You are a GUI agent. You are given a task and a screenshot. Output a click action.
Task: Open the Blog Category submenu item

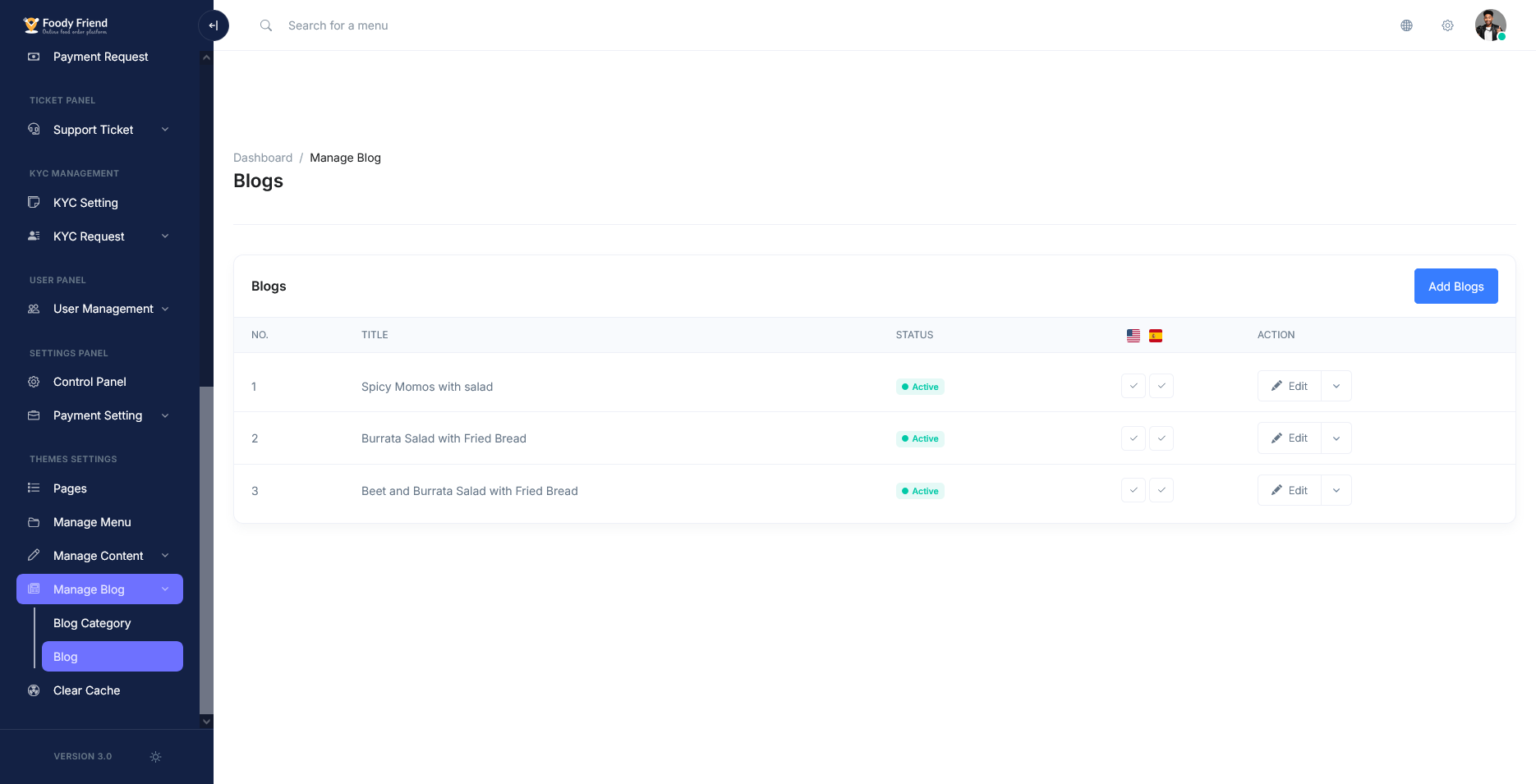(x=113, y=623)
